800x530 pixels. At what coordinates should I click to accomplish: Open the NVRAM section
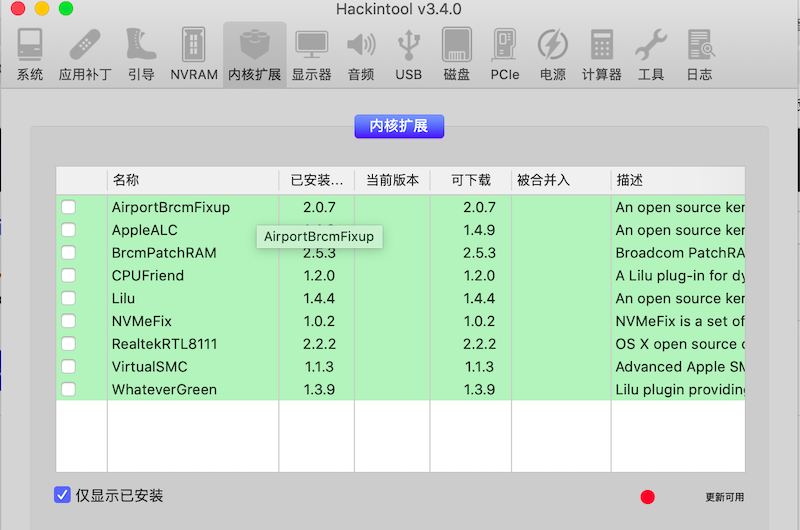coord(194,54)
